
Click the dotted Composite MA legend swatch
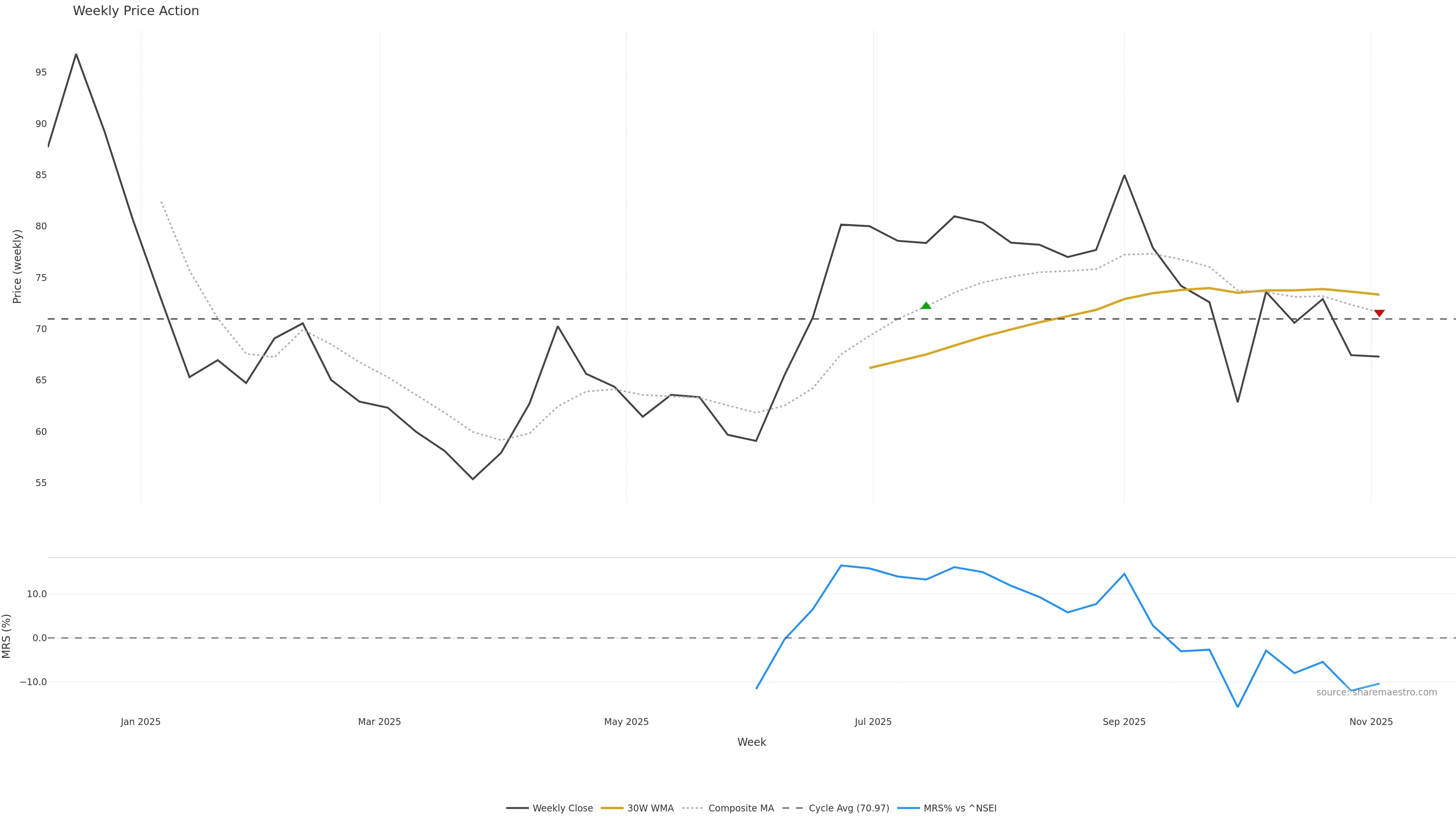pyautogui.click(x=693, y=808)
